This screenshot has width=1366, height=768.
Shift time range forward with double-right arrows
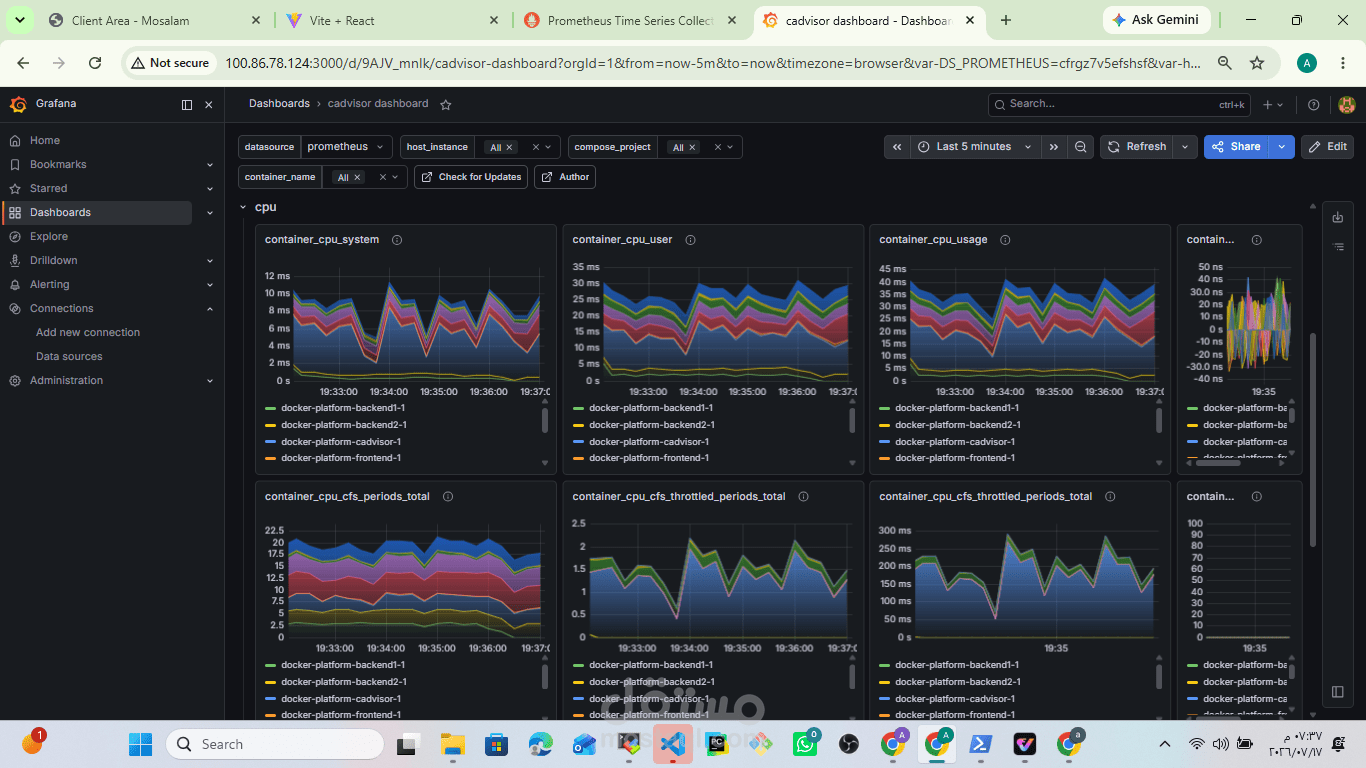[1054, 147]
